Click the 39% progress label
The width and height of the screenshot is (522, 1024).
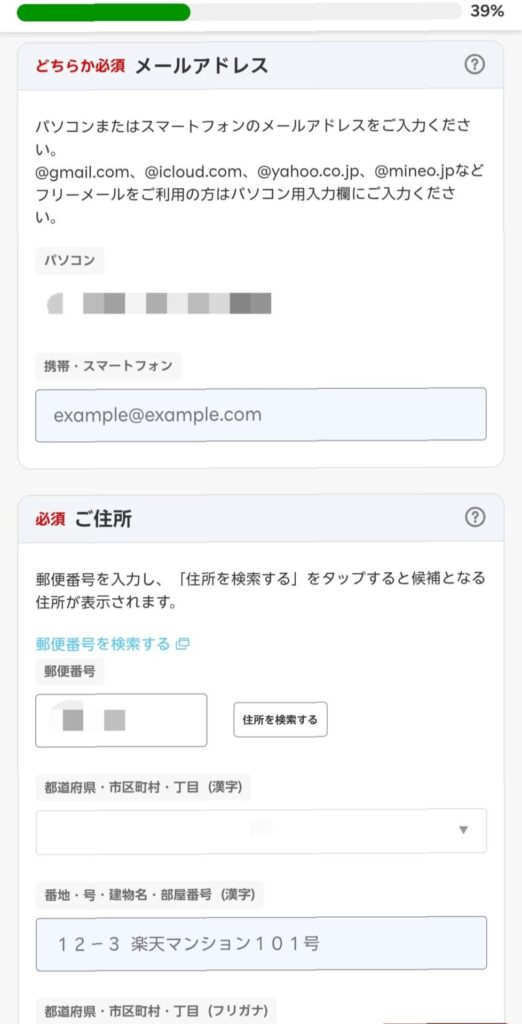487,12
